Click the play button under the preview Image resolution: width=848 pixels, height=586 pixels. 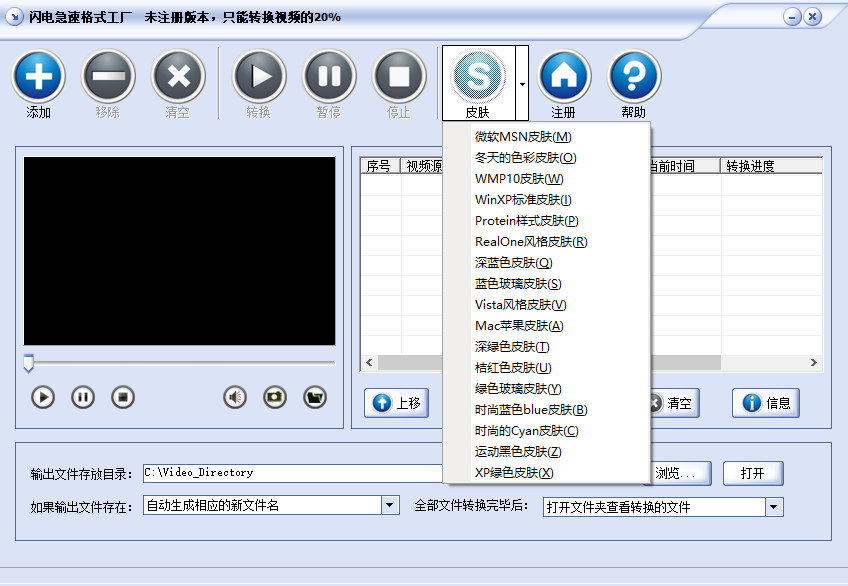click(43, 397)
